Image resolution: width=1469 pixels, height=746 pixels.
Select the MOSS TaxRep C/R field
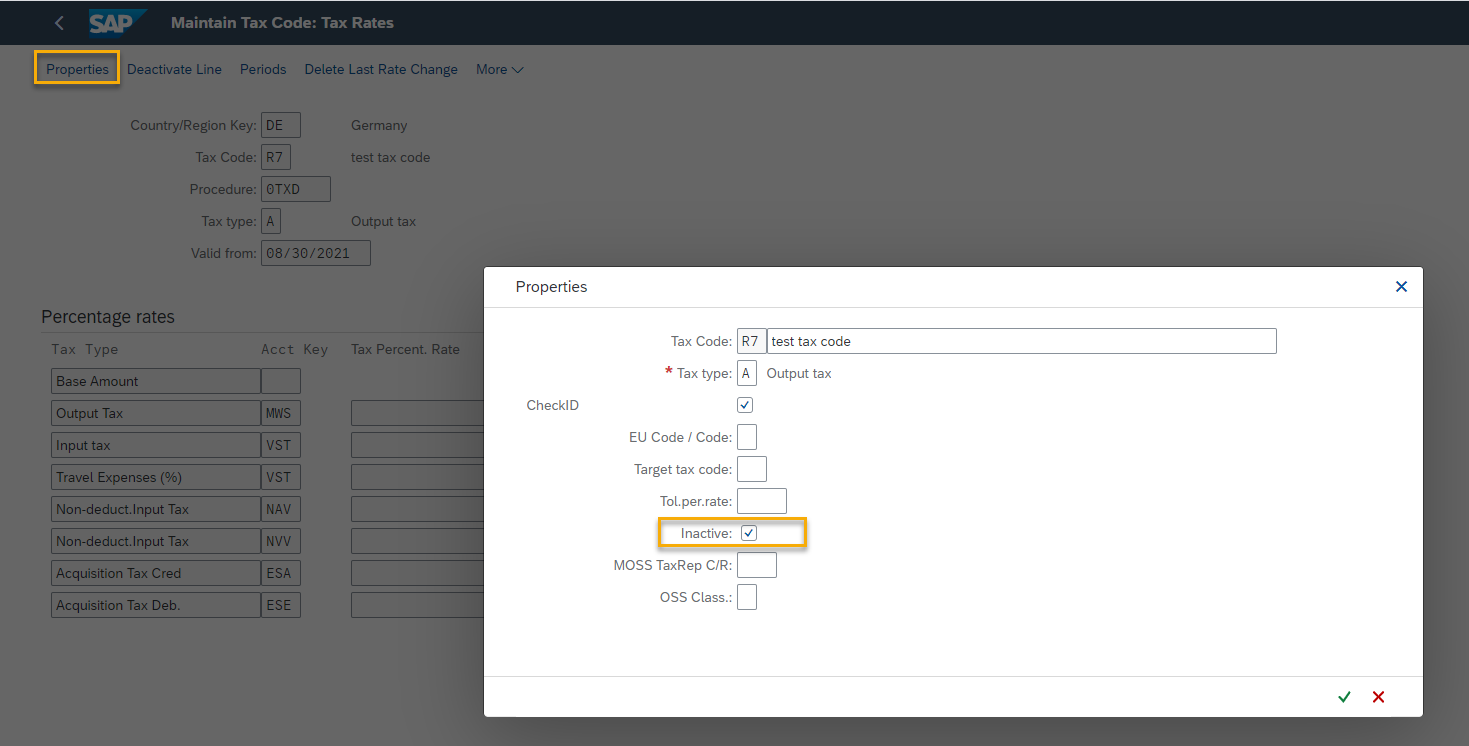757,565
